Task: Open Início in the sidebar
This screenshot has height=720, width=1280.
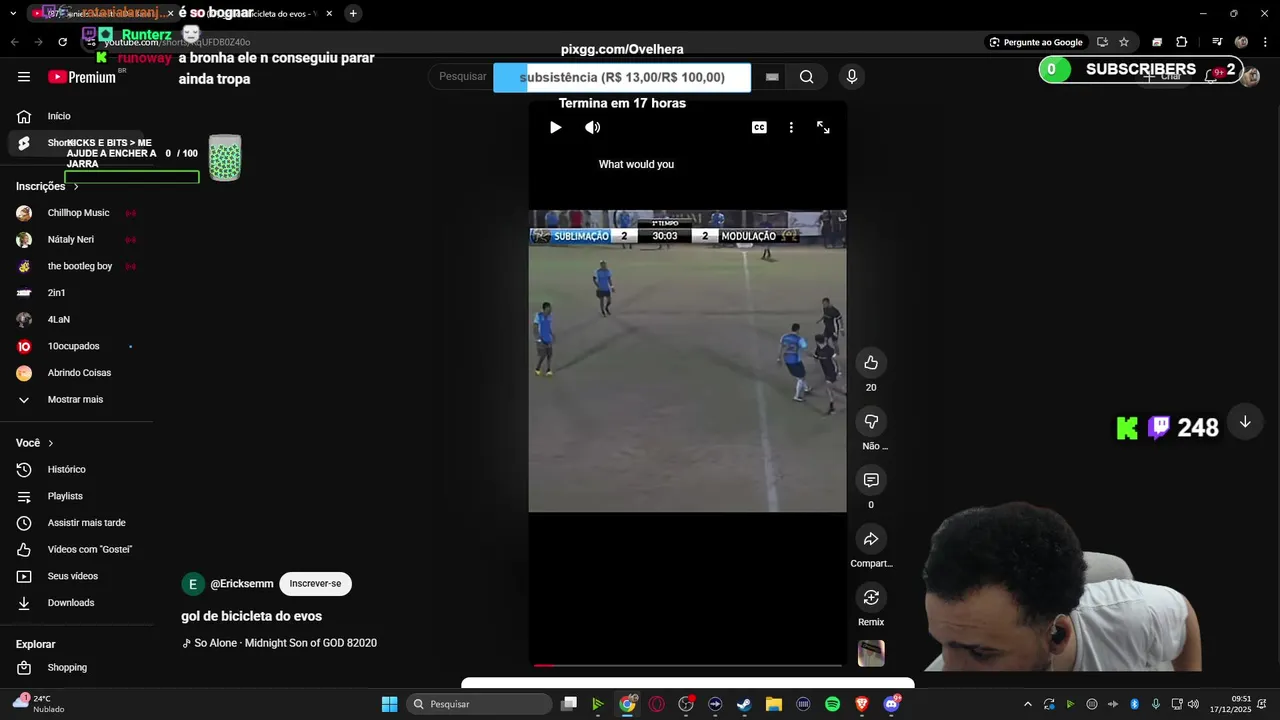Action: pos(59,116)
